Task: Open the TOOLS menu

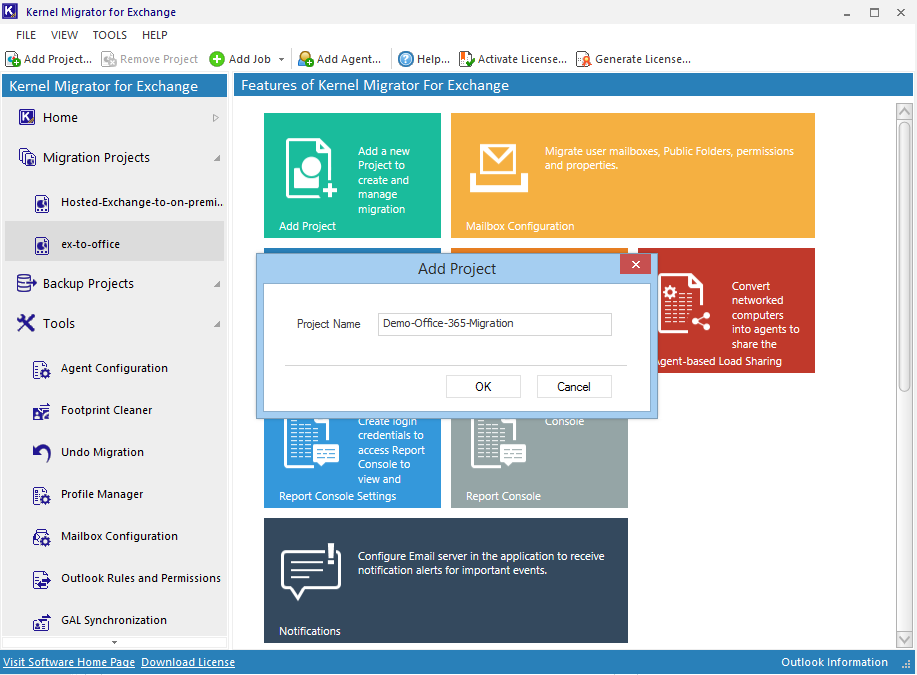Action: pos(110,35)
